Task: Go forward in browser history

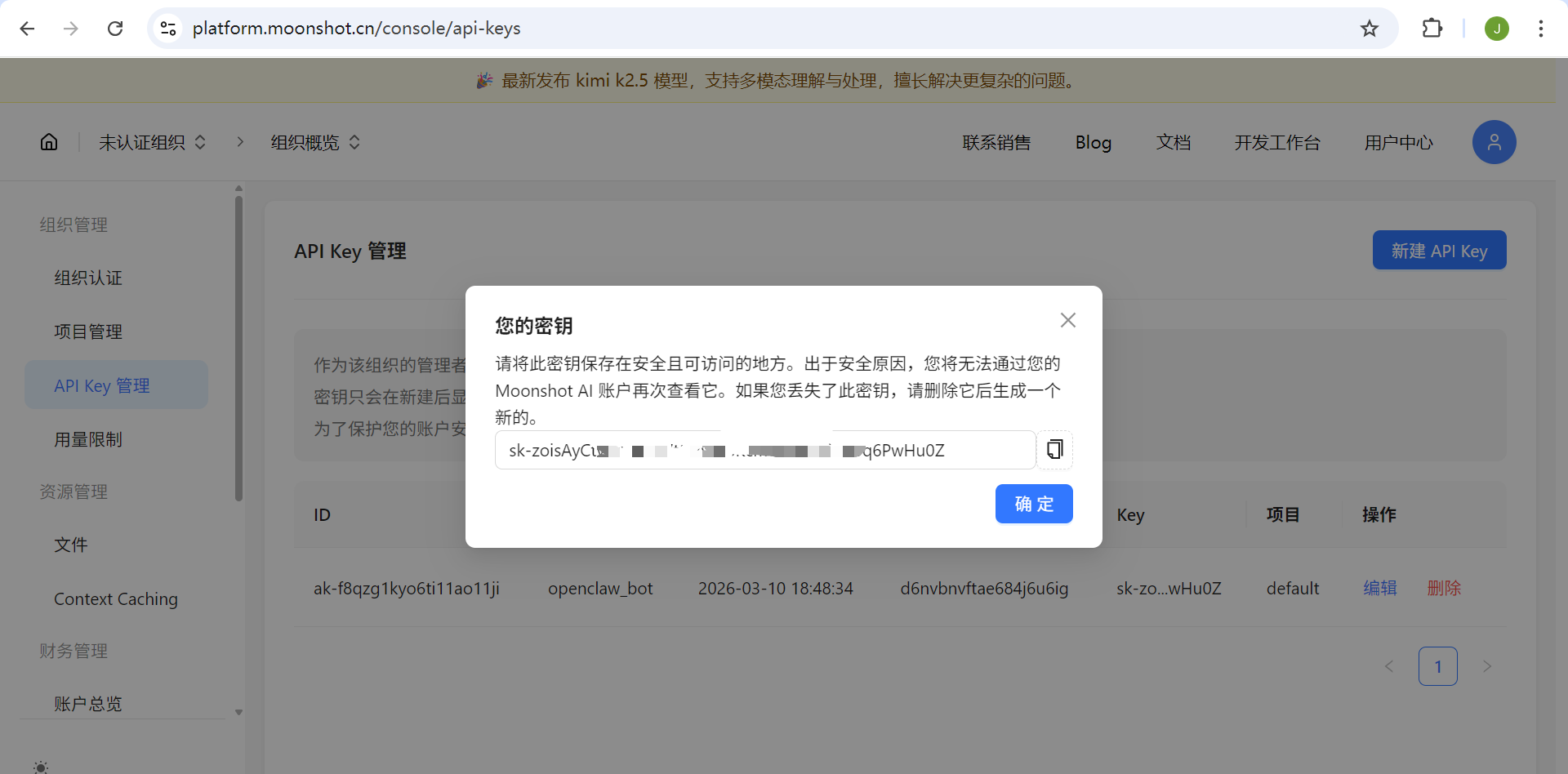Action: pos(71,29)
